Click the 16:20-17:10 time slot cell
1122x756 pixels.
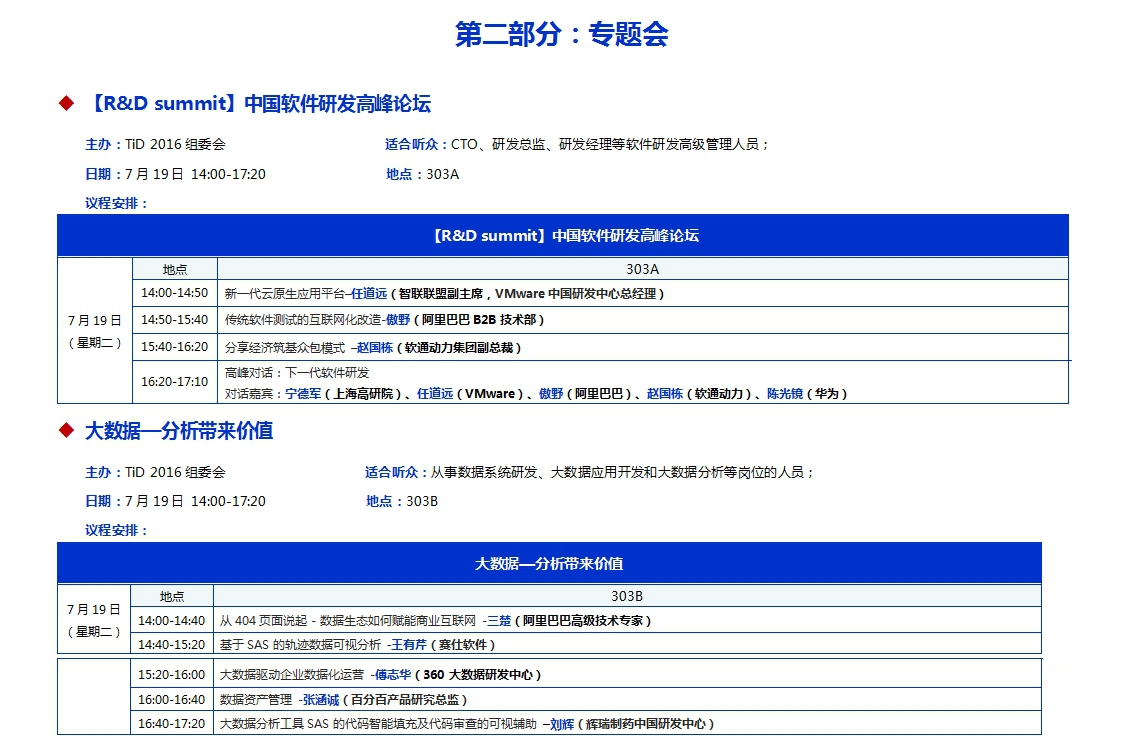point(175,382)
